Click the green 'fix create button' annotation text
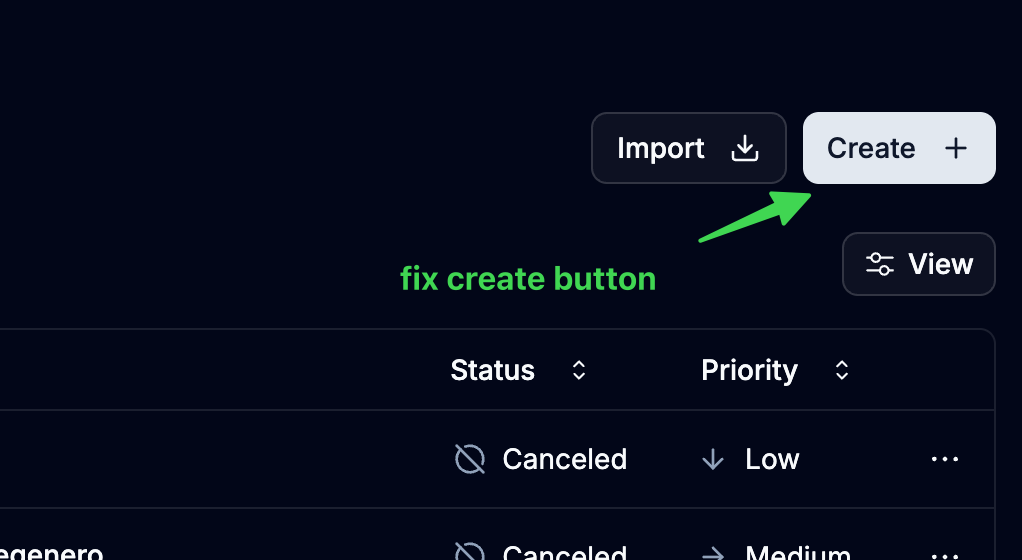This screenshot has height=560, width=1022. [x=528, y=278]
